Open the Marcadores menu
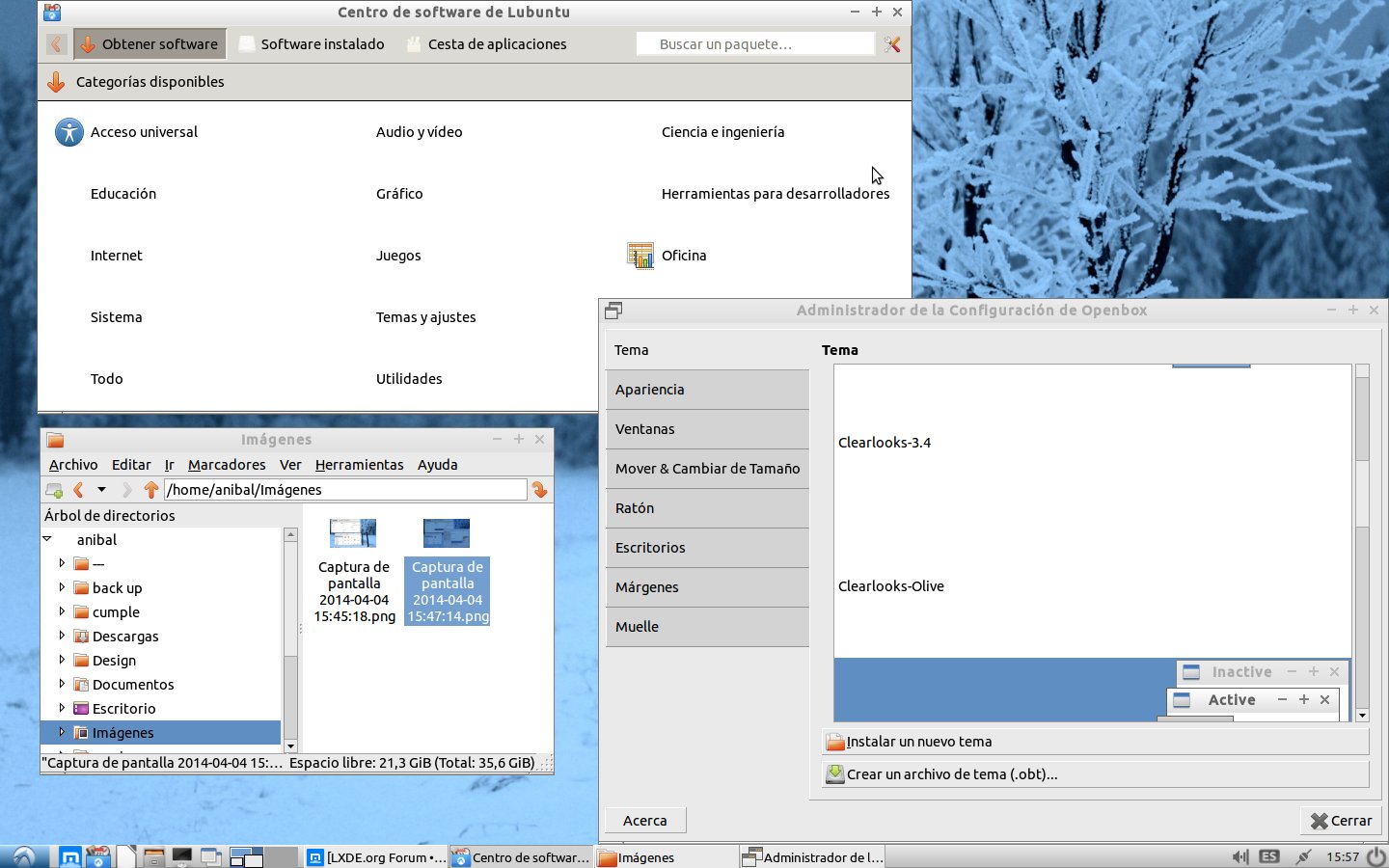Viewport: 1389px width, 868px height. click(227, 465)
